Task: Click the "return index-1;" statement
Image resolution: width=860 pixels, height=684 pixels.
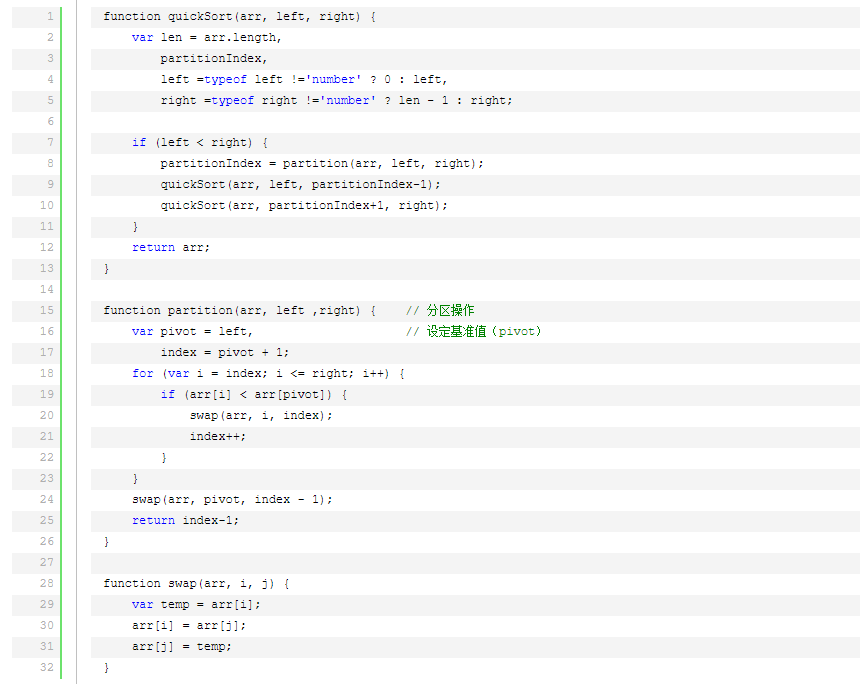Action: coord(186,521)
